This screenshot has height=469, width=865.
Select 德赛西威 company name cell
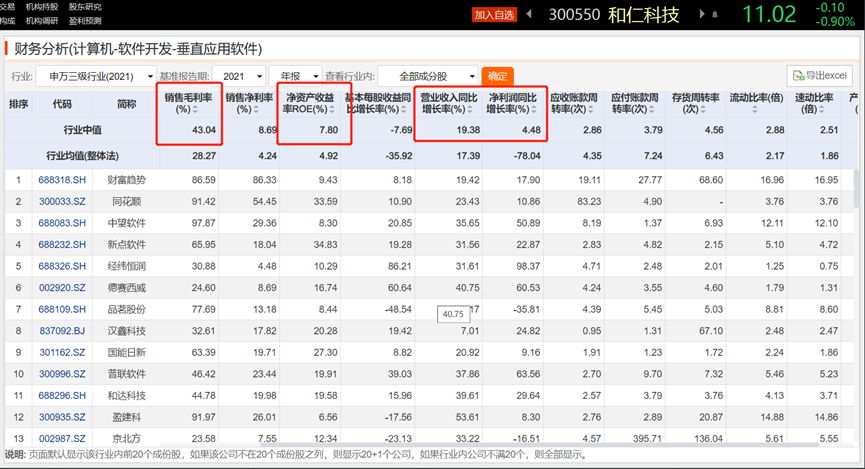[127, 287]
